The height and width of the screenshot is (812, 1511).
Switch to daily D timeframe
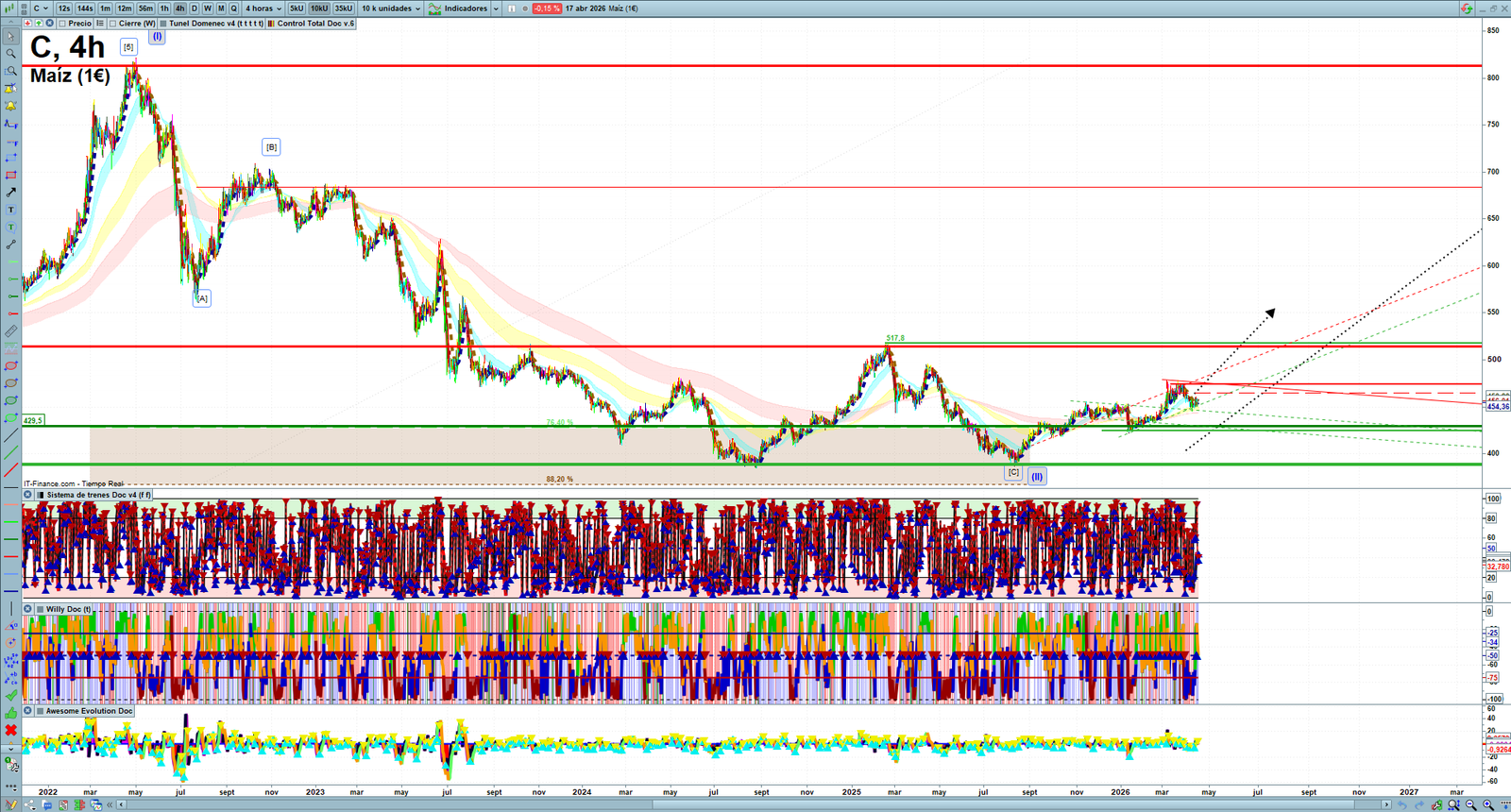pyautogui.click(x=194, y=8)
